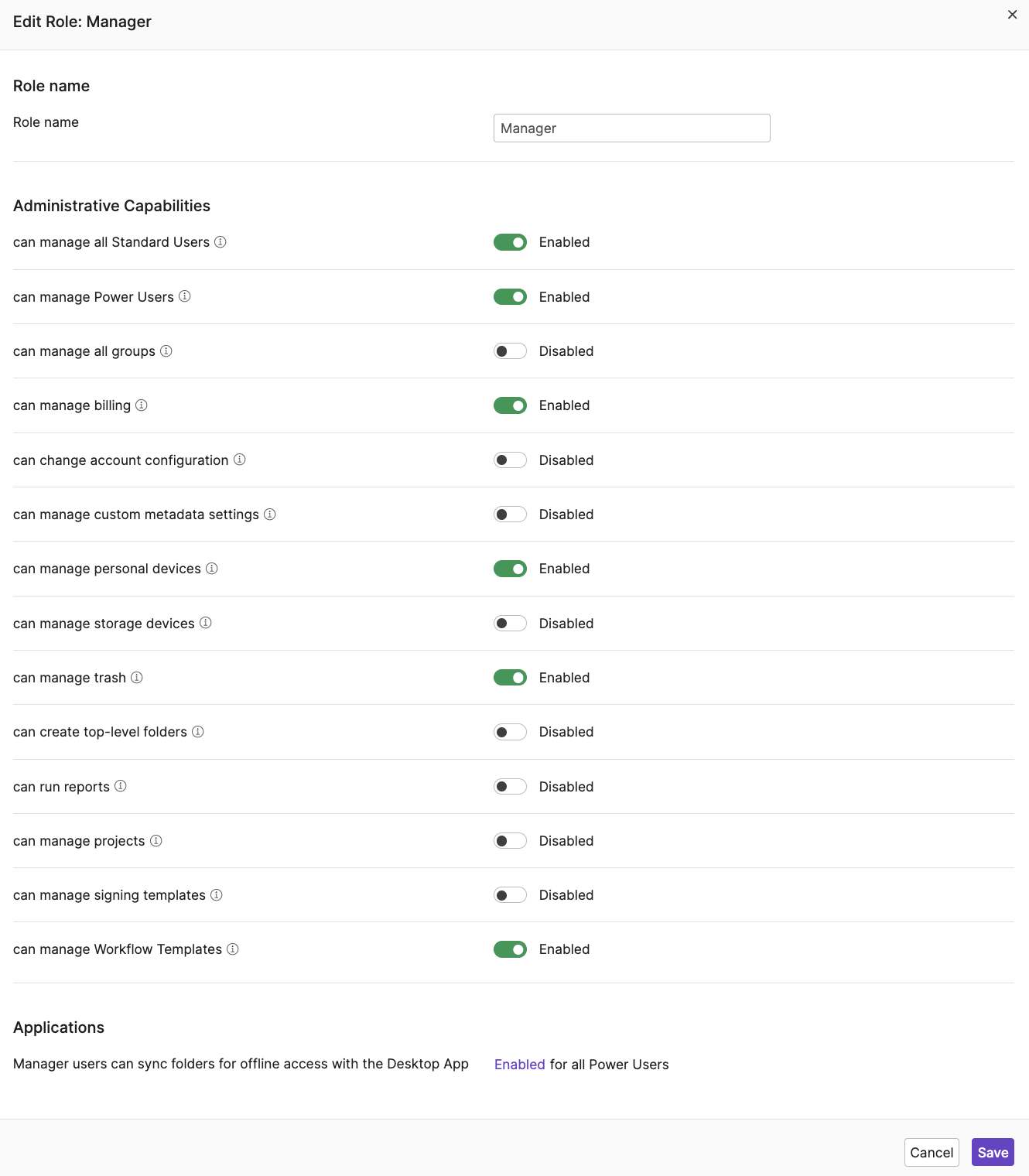Click Manager users can sync folders text
The height and width of the screenshot is (1176, 1029).
click(x=241, y=1064)
